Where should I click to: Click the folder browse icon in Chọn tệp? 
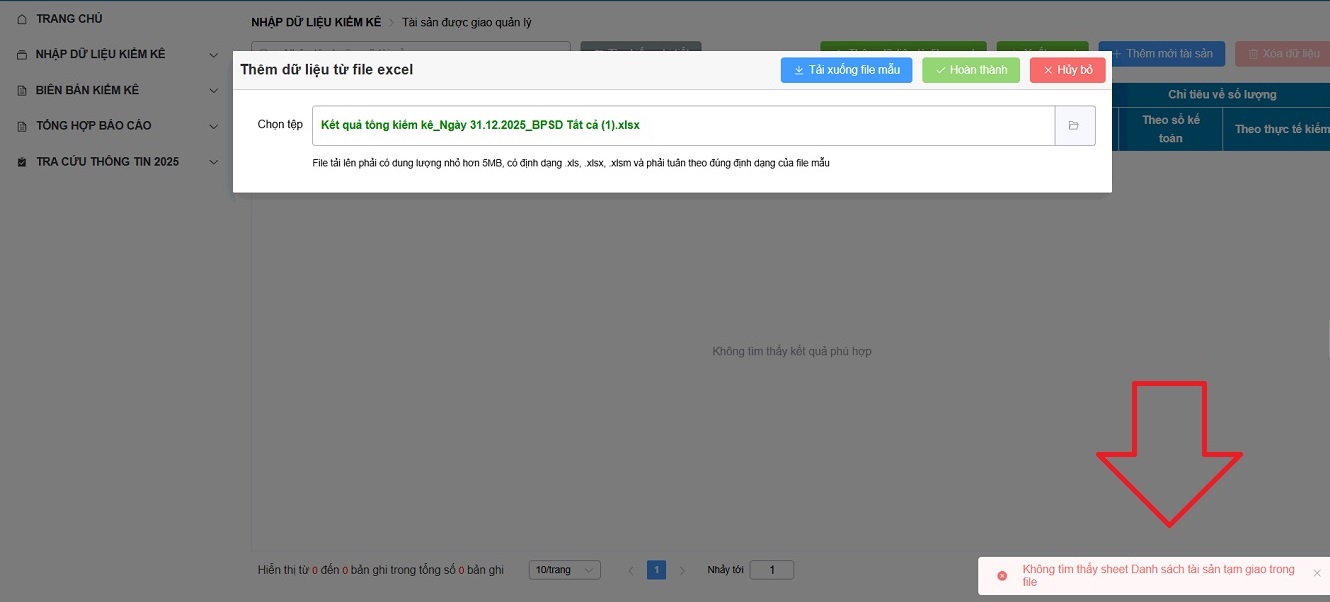(1074, 126)
